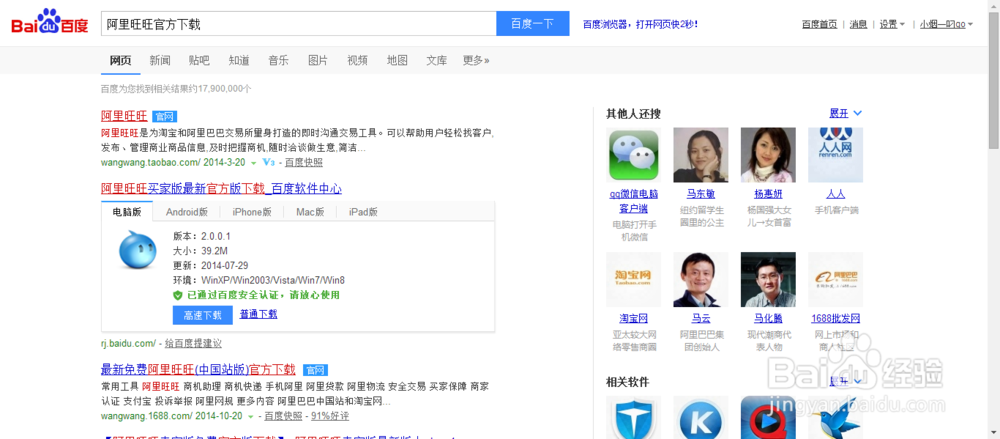Image resolution: width=1000 pixels, height=439 pixels.
Task: Open the 阿里旺旺 official result title
Action: coord(124,116)
